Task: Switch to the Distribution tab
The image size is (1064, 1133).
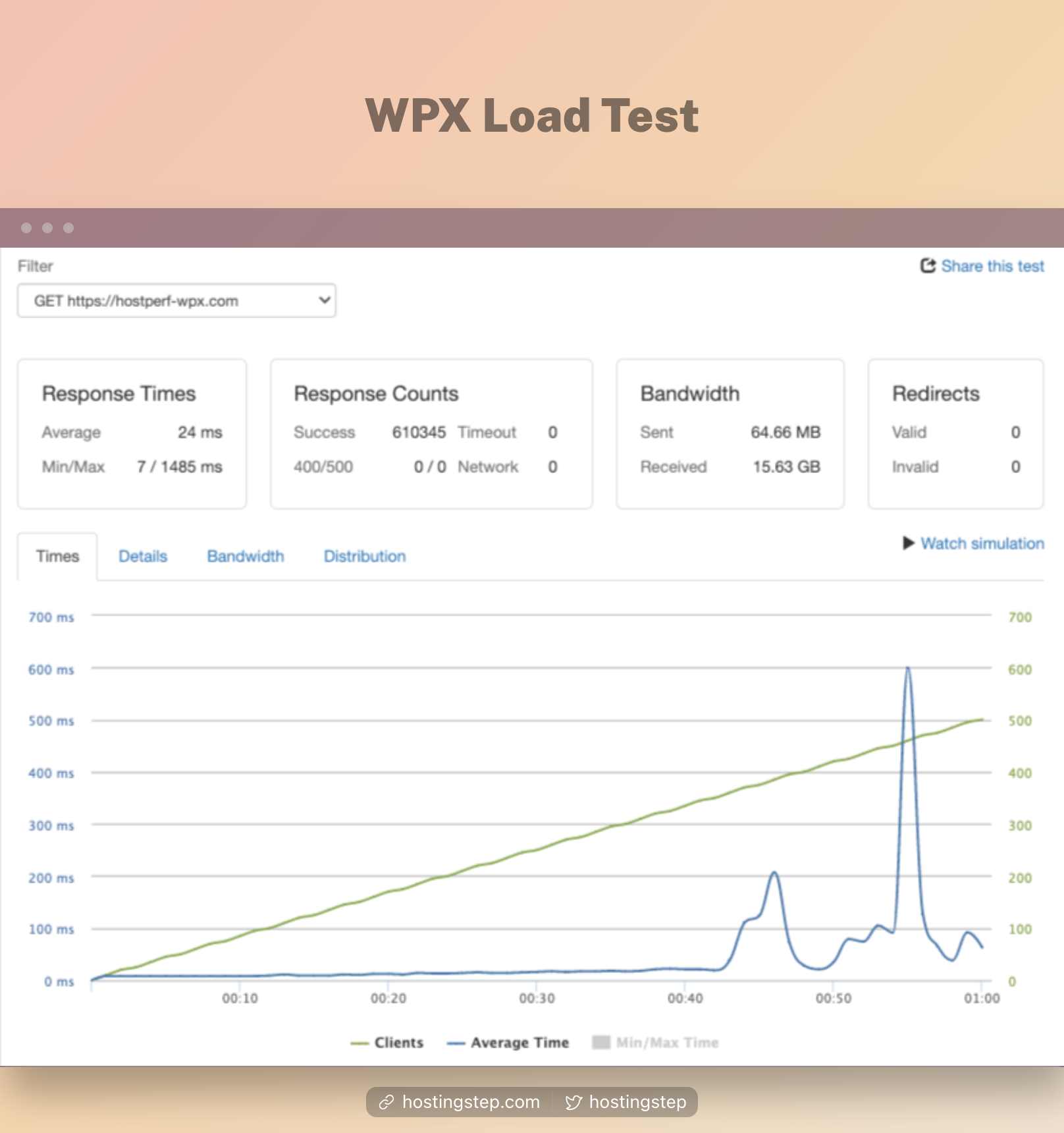Action: point(365,556)
